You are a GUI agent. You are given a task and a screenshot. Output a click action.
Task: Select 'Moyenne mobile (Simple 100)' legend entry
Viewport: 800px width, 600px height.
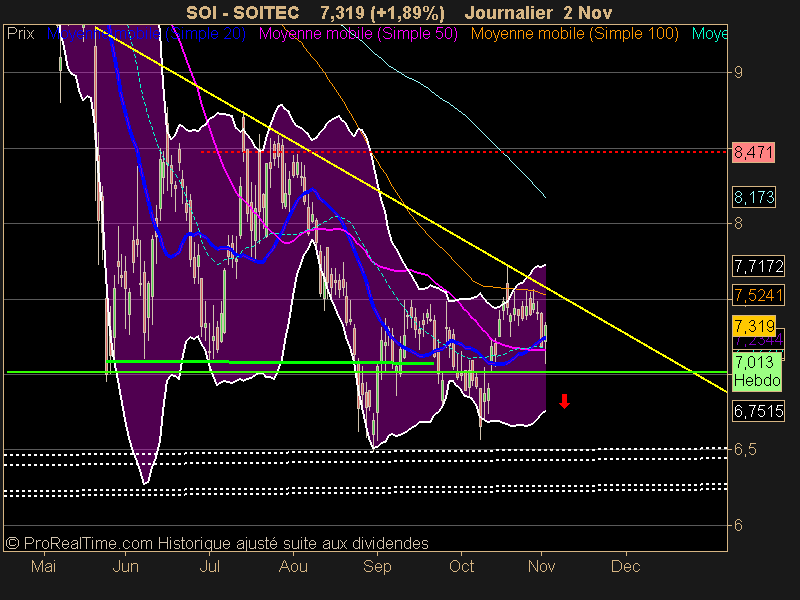click(x=574, y=34)
